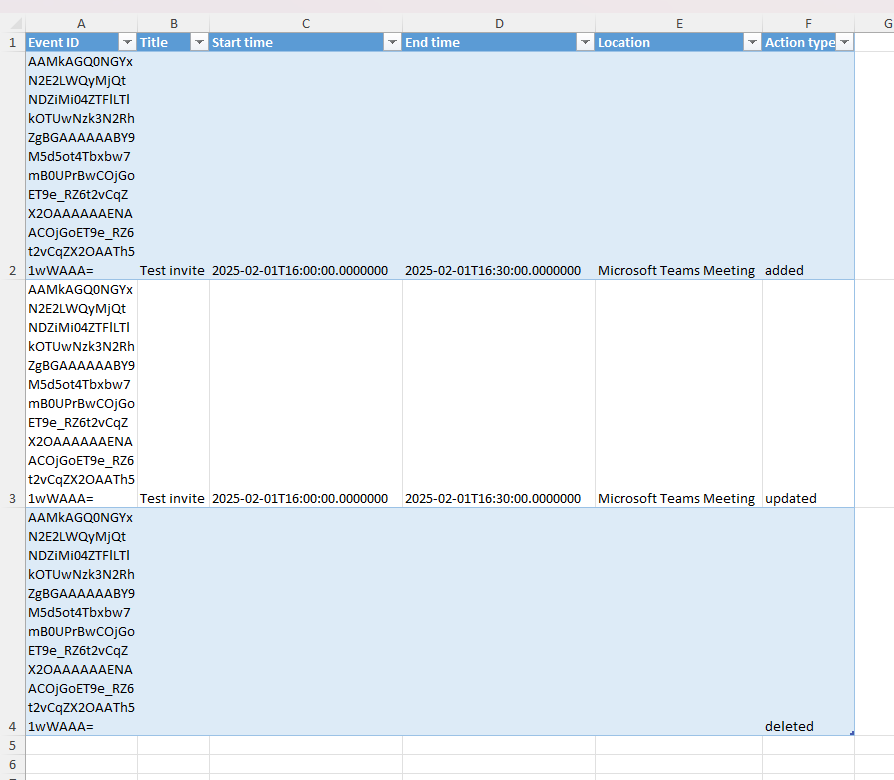Select row 2 header
The image size is (894, 780).
(x=13, y=165)
